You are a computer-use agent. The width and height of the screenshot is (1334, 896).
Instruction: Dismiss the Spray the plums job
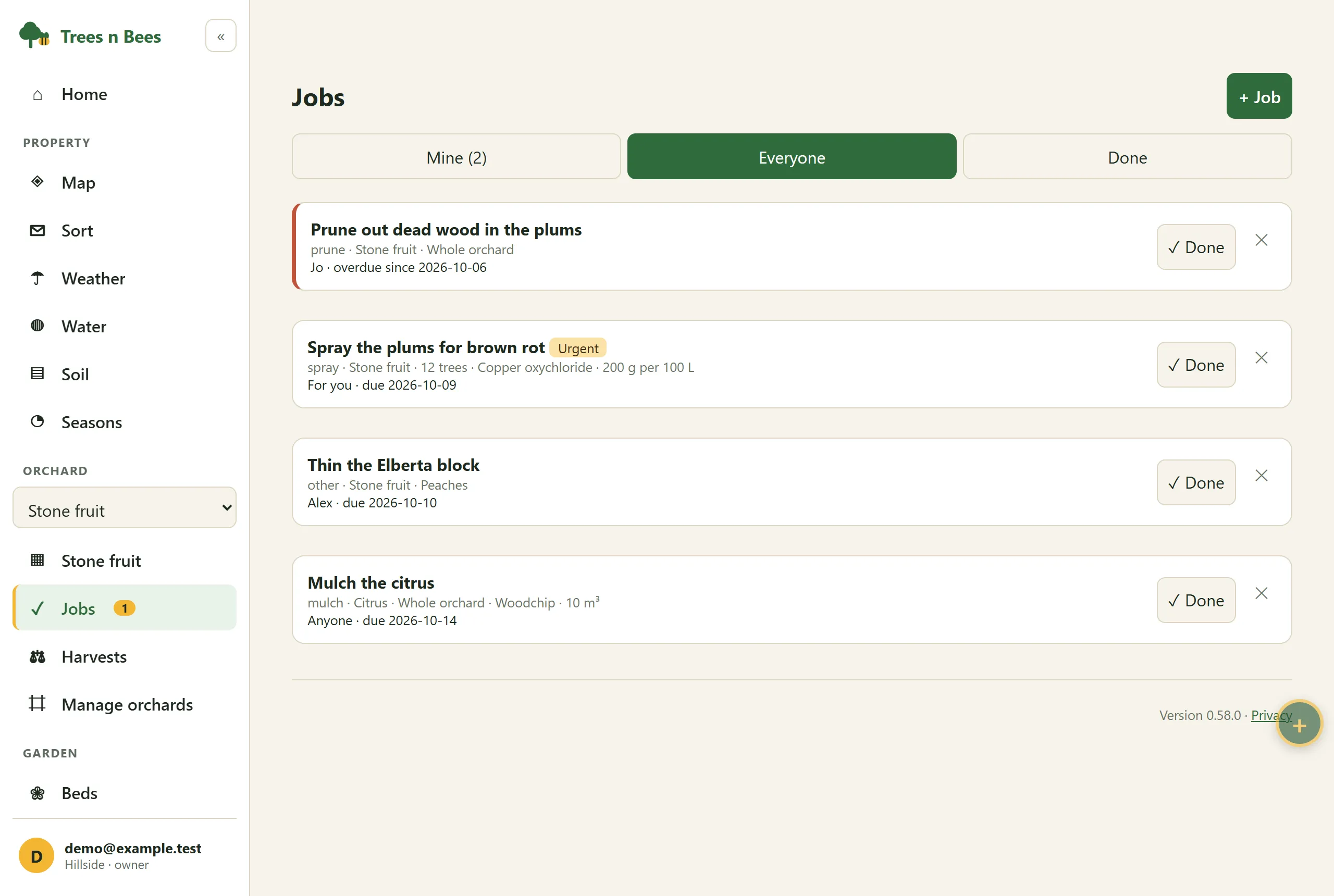coord(1262,358)
